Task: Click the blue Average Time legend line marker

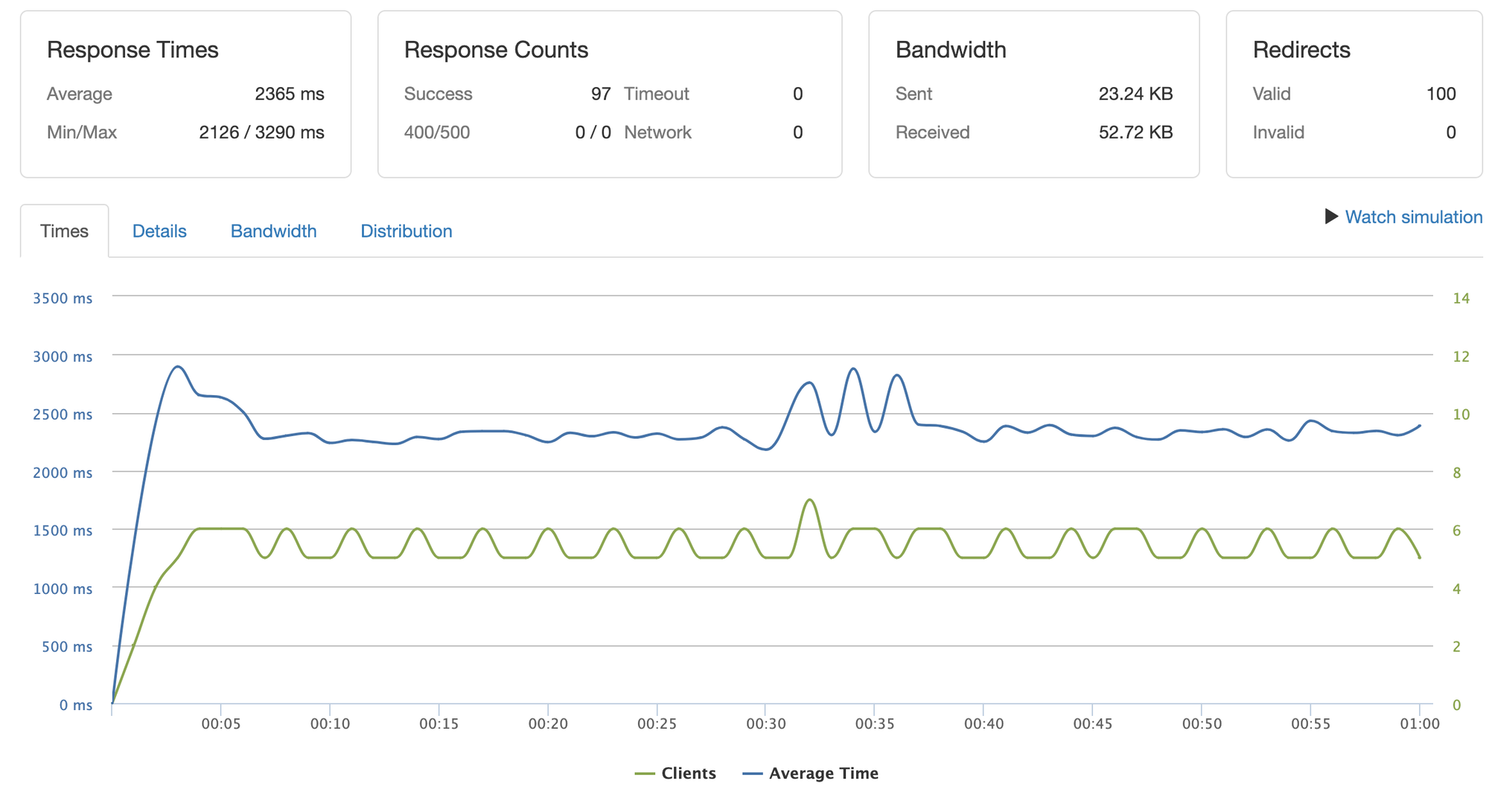Action: click(x=753, y=774)
